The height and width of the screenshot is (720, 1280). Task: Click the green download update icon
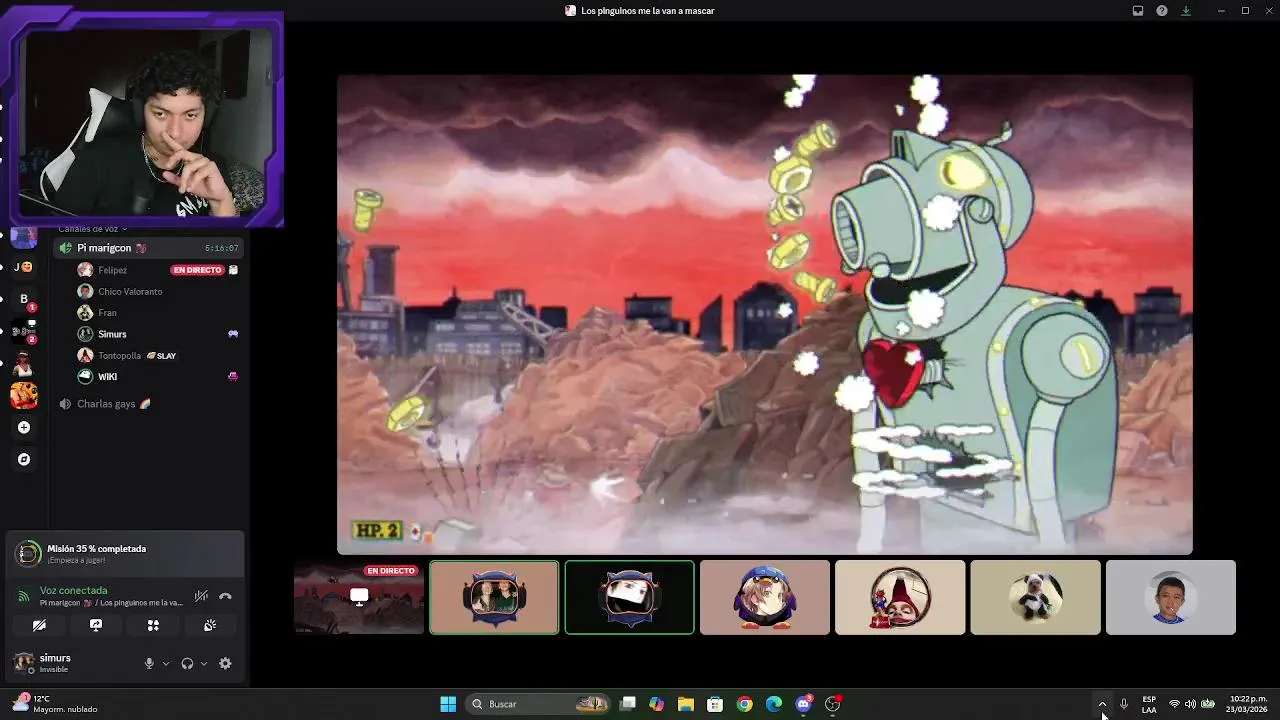point(1186,10)
